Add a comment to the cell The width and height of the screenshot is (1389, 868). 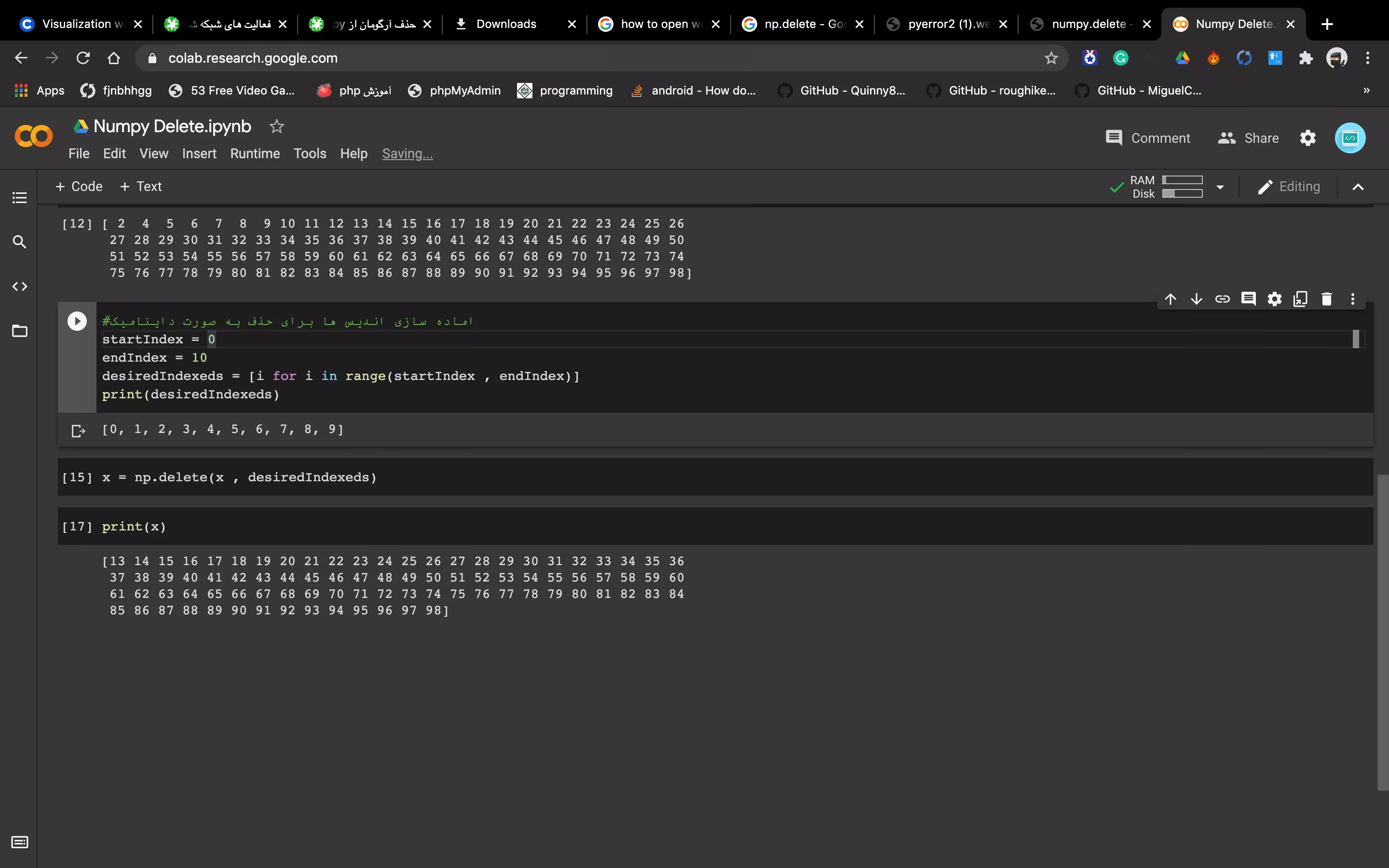click(1248, 299)
